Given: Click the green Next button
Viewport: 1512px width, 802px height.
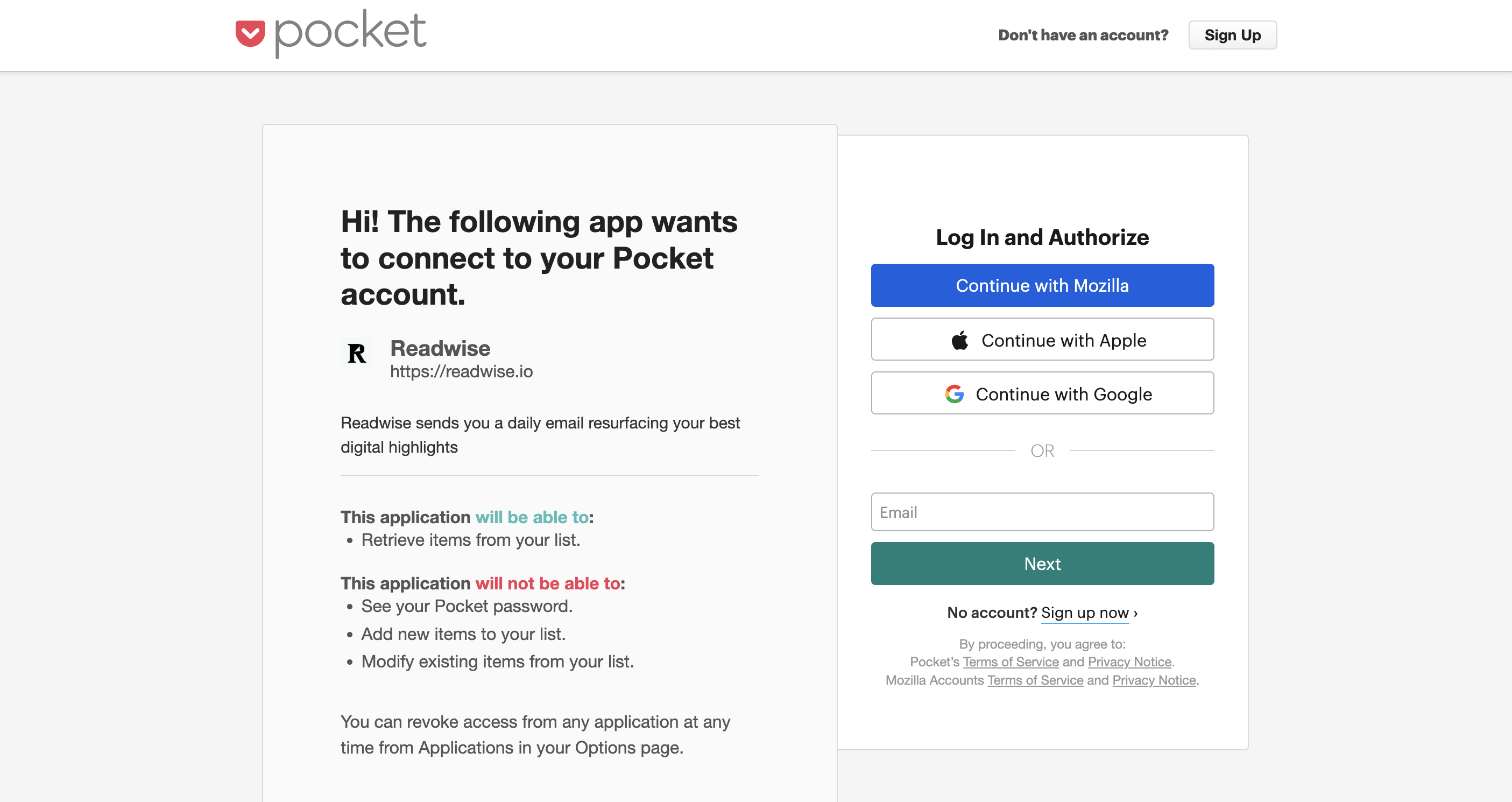Looking at the screenshot, I should [1042, 564].
